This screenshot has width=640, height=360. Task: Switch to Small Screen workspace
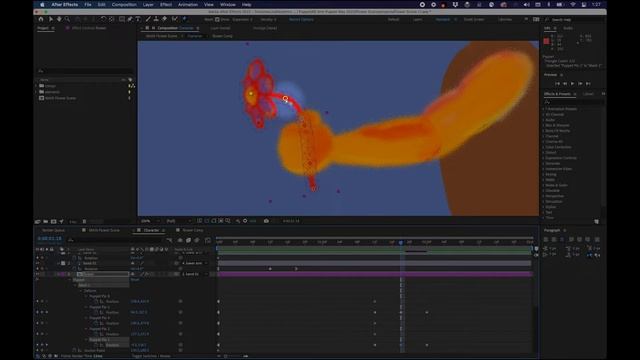point(474,19)
